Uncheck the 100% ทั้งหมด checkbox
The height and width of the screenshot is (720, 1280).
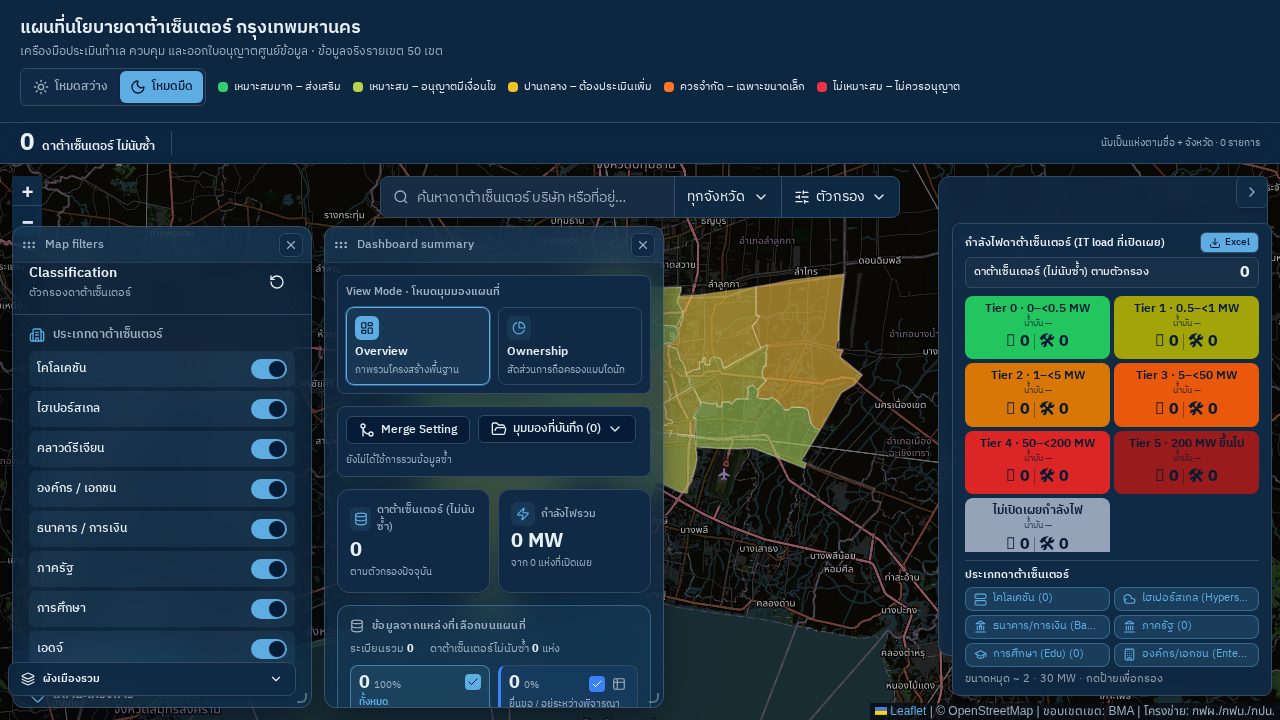click(473, 682)
